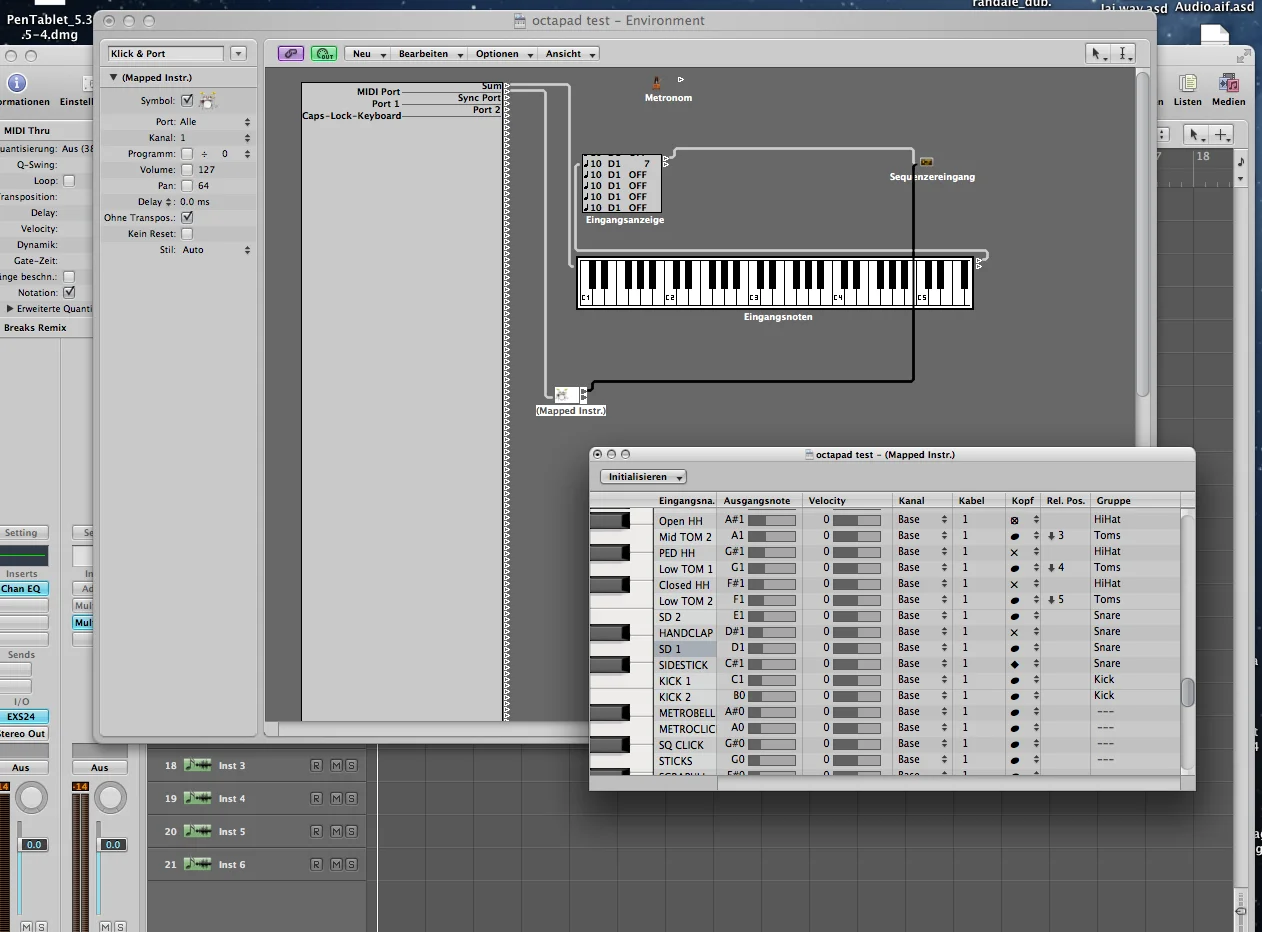Disable the Ohne Transpos. checkbox

[x=187, y=218]
